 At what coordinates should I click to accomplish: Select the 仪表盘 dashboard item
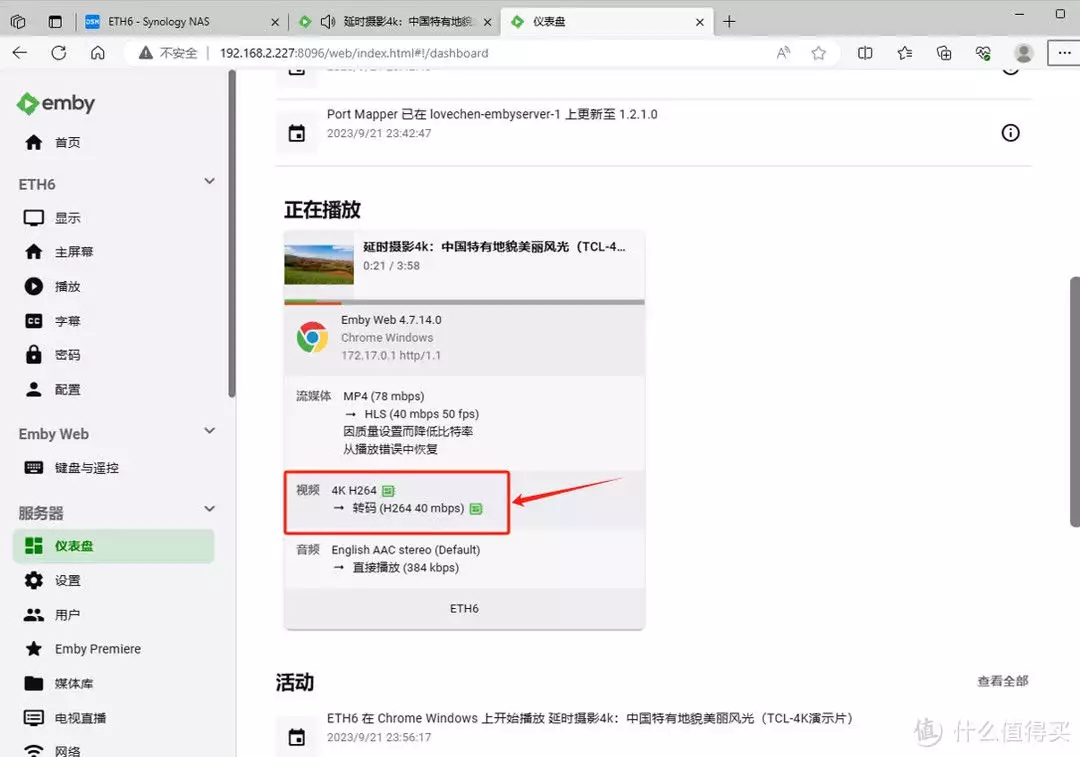(114, 546)
